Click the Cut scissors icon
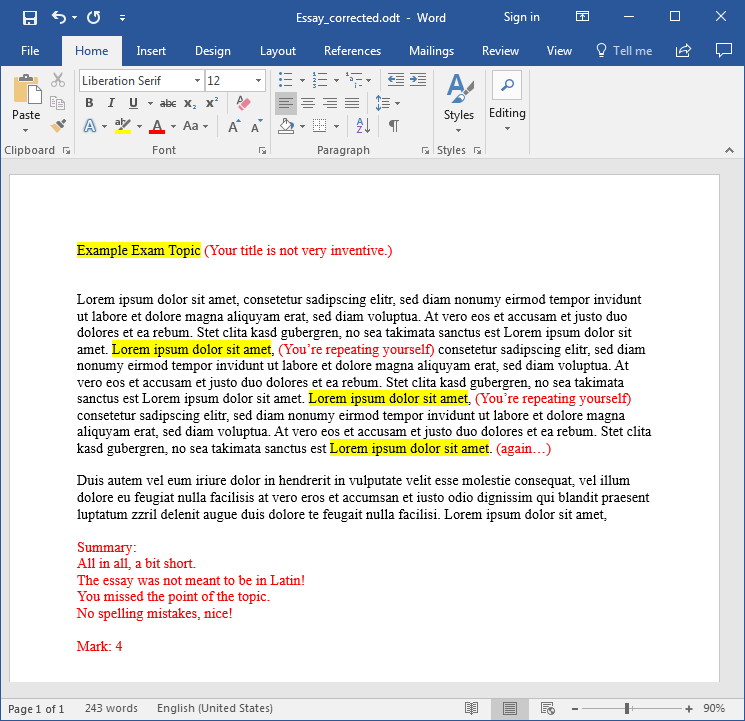This screenshot has width=745, height=721. 57,80
